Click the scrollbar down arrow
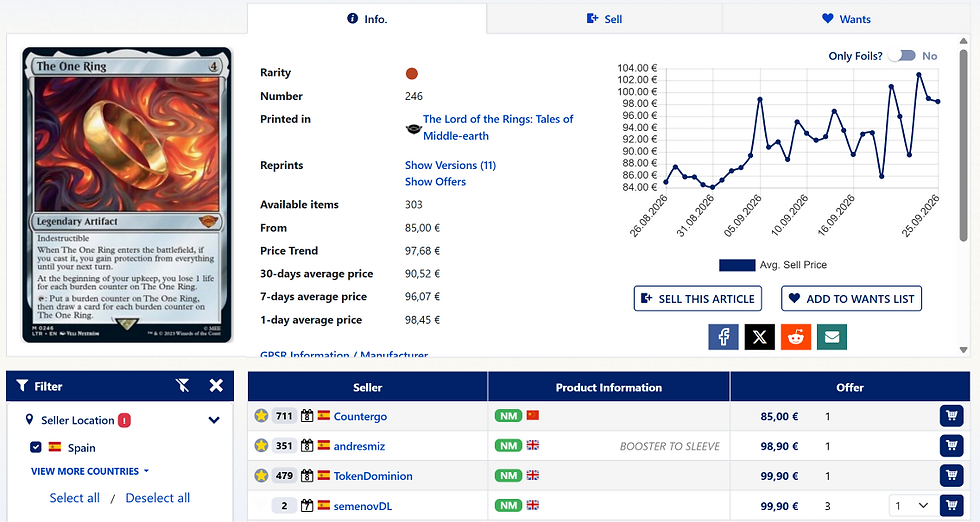This screenshot has width=980, height=522. coord(963,350)
